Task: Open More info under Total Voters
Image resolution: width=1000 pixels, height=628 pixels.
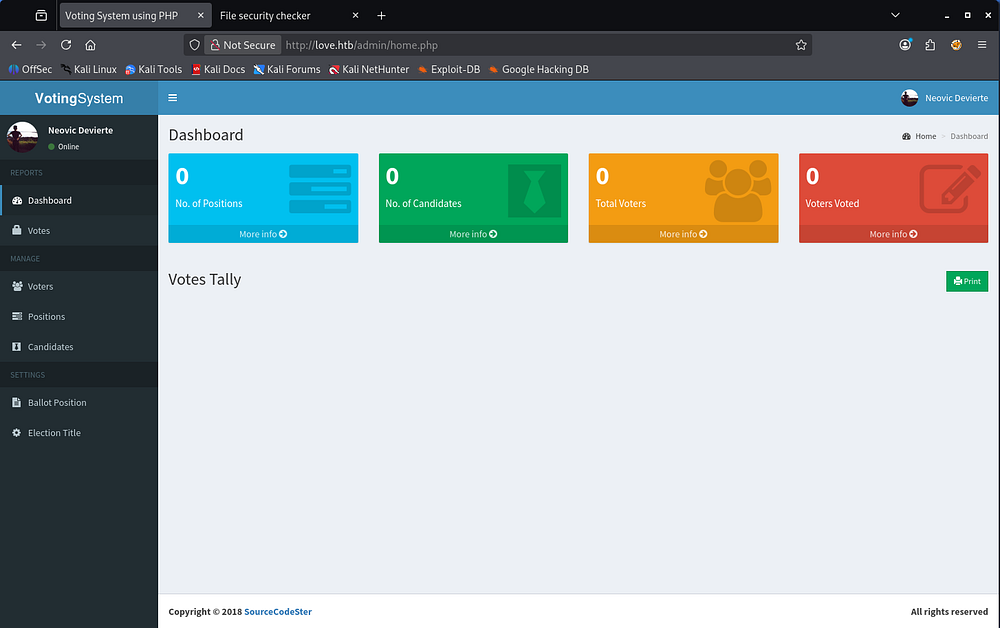Action: pyautogui.click(x=683, y=234)
